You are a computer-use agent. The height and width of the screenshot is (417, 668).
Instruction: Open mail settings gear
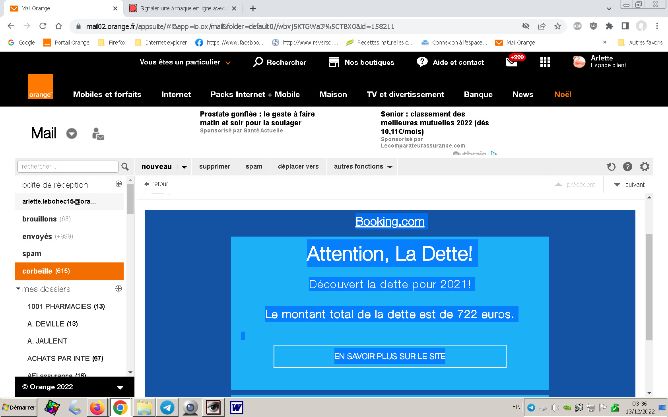pyautogui.click(x=645, y=167)
